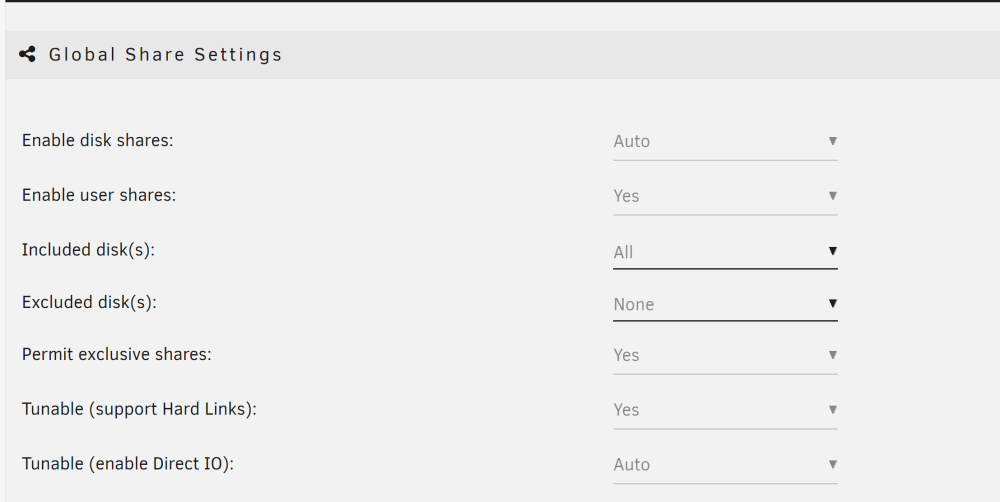Open the Enable user shares dropdown
The height and width of the screenshot is (502, 1000).
point(725,196)
